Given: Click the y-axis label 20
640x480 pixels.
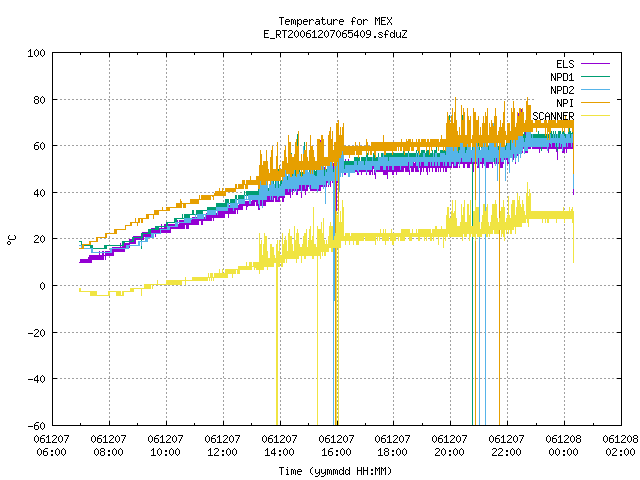Looking at the screenshot, I should (39, 239).
